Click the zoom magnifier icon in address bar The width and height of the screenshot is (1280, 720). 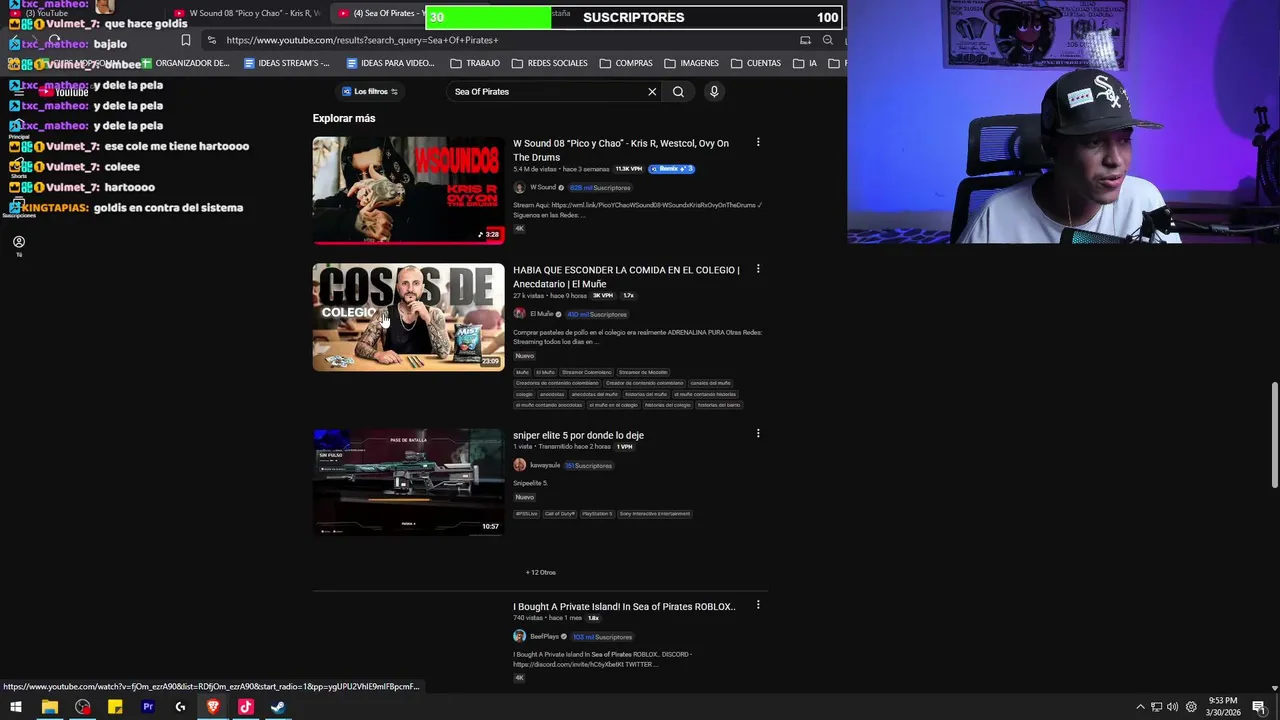pos(827,40)
